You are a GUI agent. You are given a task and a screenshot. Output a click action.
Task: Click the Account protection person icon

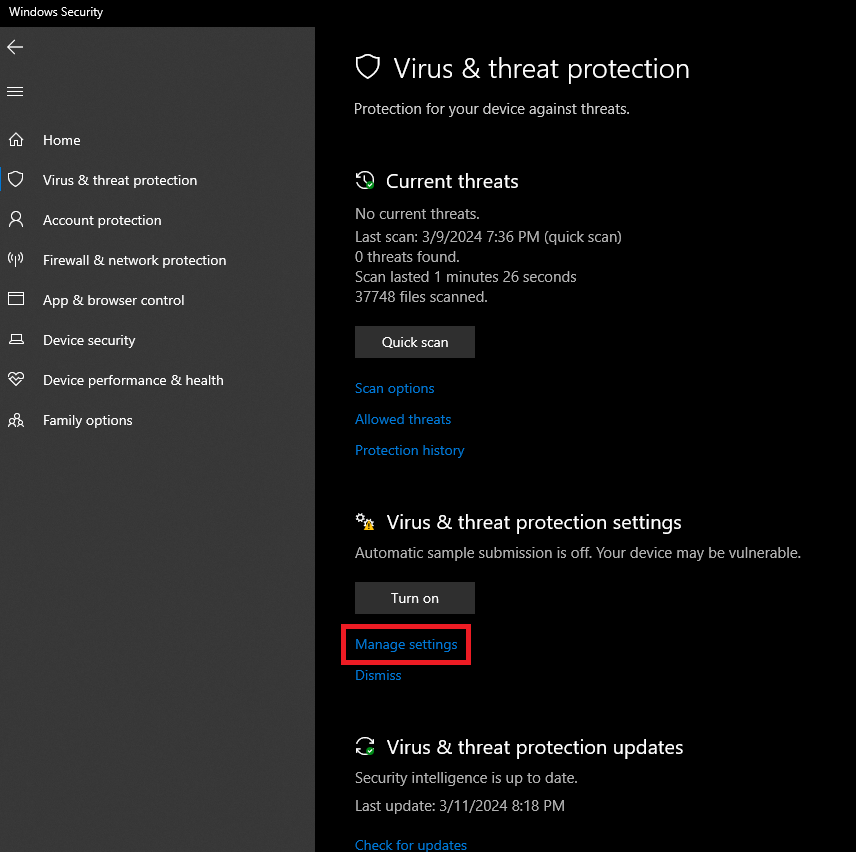(16, 220)
